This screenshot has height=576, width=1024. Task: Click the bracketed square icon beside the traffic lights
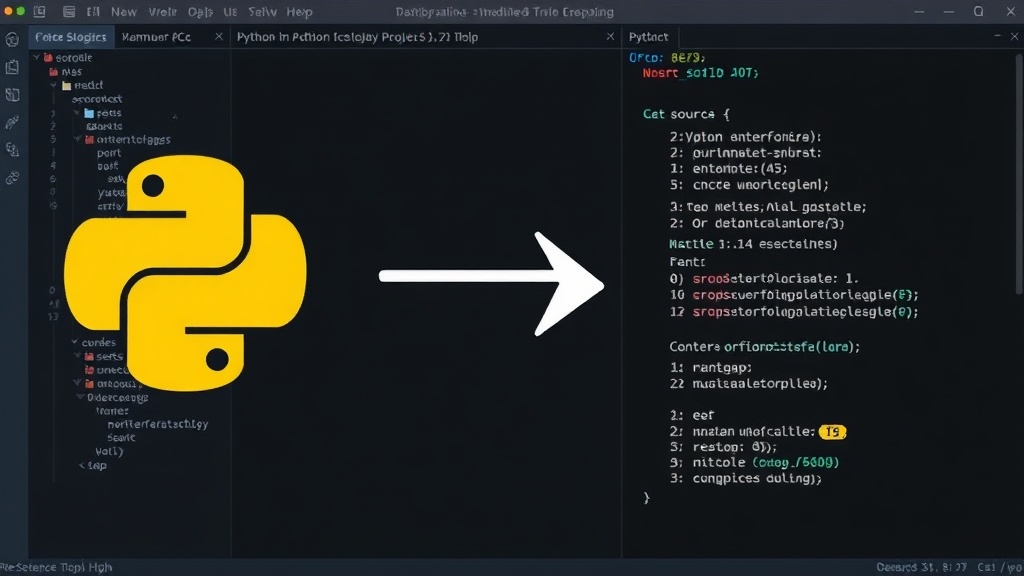tap(40, 12)
